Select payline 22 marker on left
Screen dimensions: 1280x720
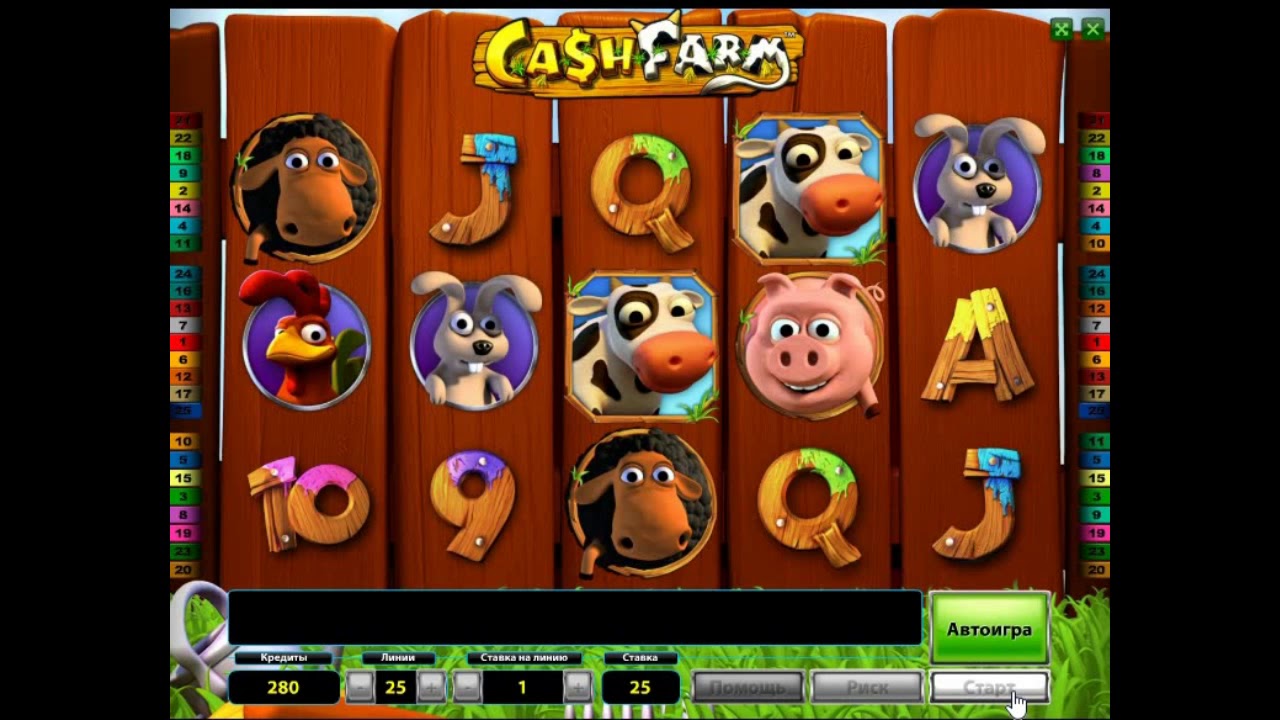pos(183,138)
